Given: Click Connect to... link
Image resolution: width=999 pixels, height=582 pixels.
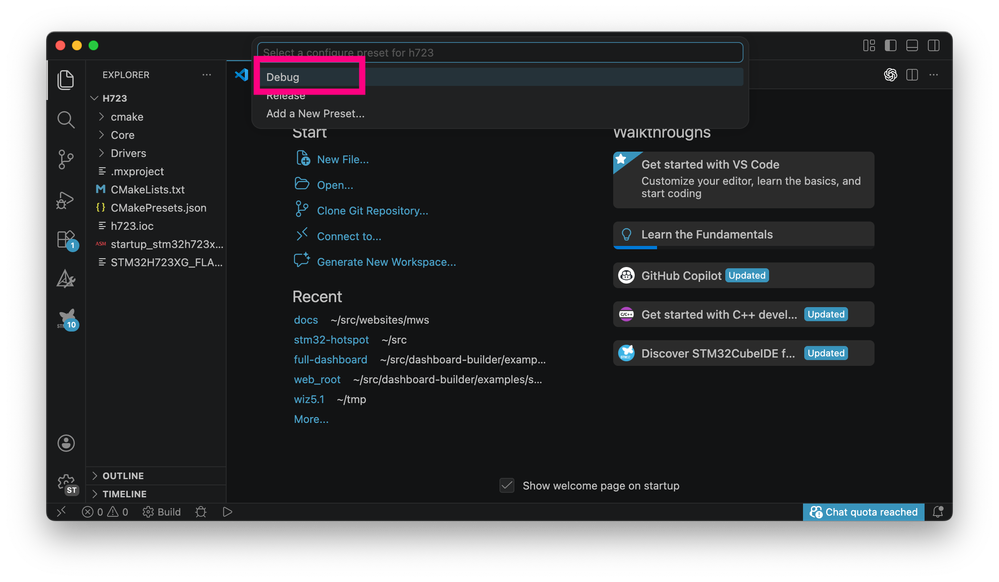Looking at the screenshot, I should [349, 236].
